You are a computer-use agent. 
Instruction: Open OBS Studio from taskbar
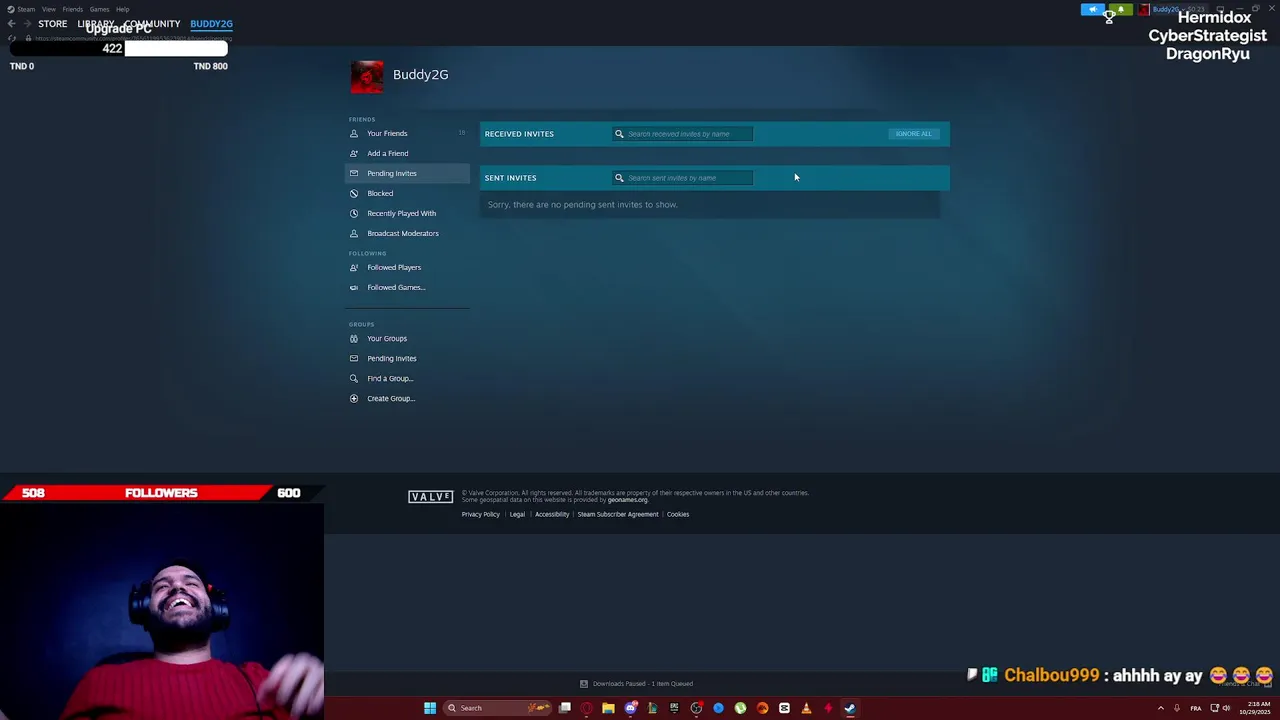[x=696, y=708]
